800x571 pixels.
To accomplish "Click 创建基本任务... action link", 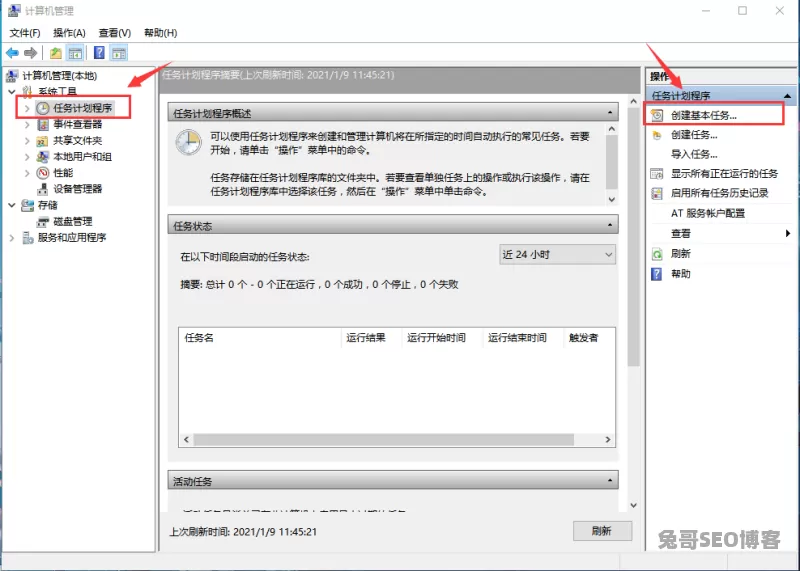I will (x=704, y=116).
